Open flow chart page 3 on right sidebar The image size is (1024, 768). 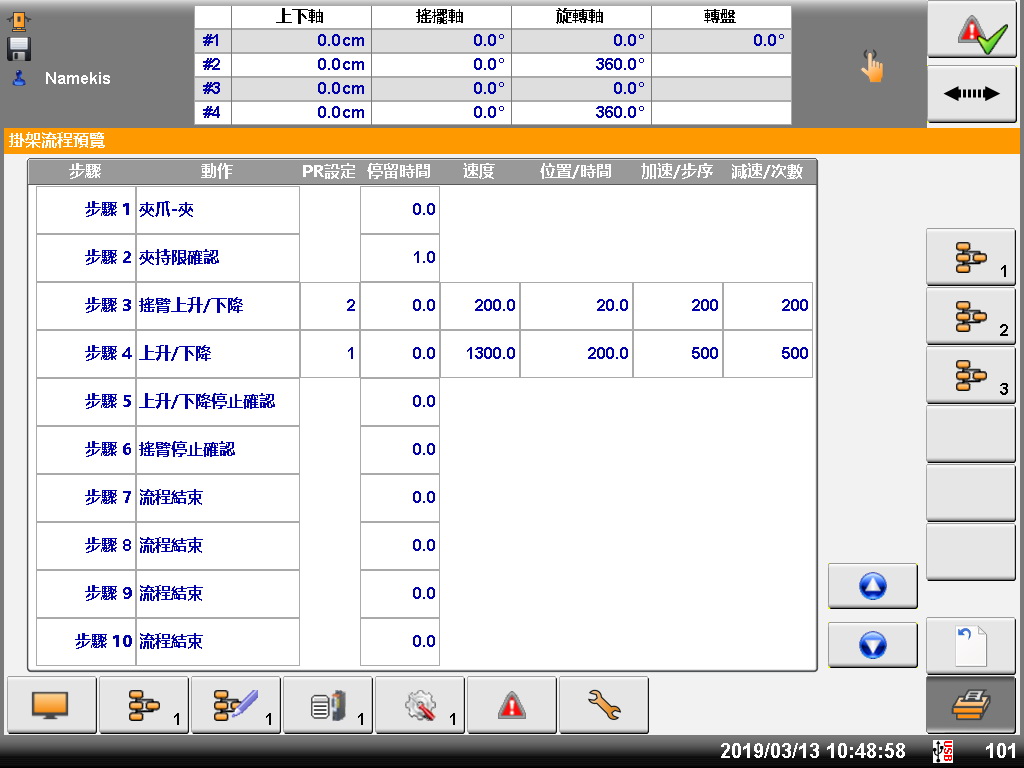[971, 375]
